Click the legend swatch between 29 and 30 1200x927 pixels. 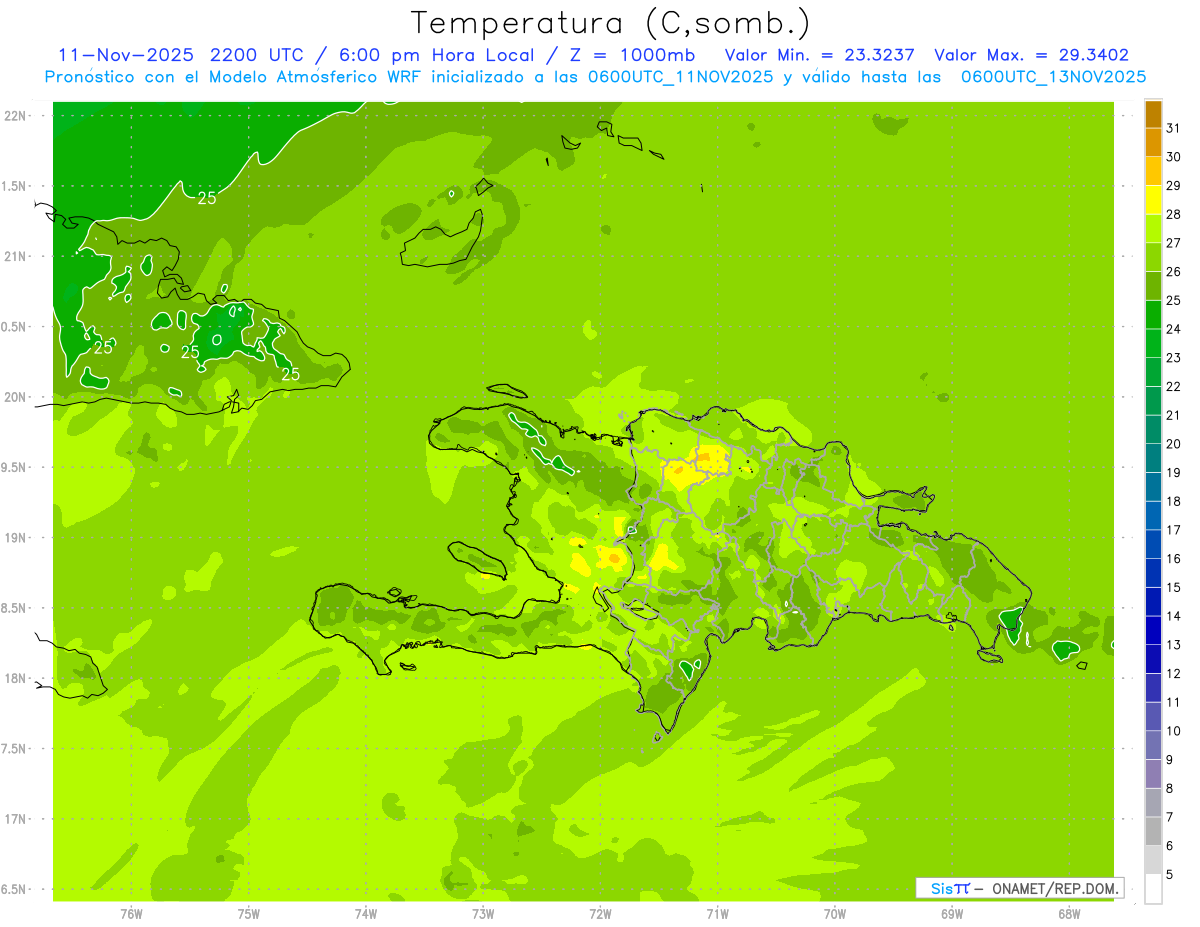1153,170
